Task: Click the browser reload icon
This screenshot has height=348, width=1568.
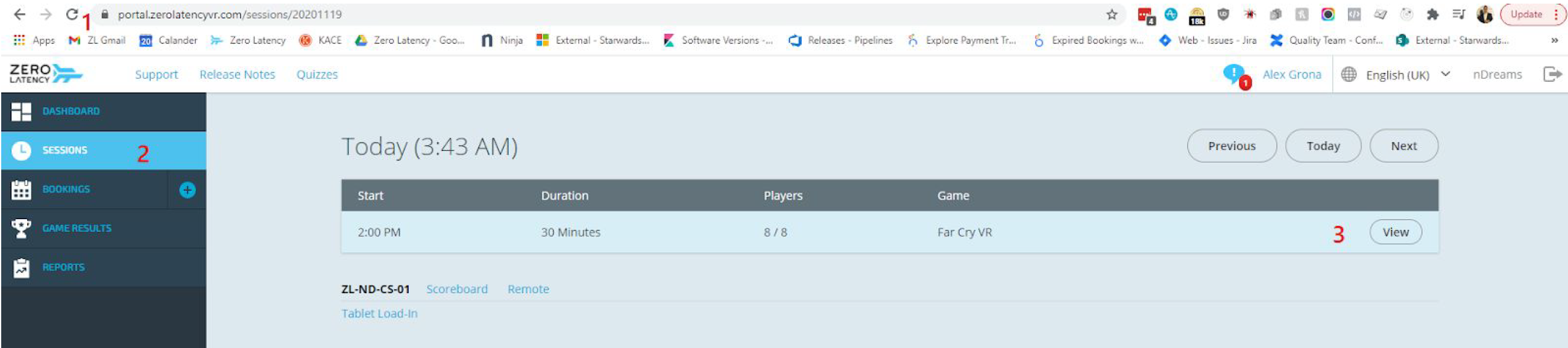Action: point(72,14)
